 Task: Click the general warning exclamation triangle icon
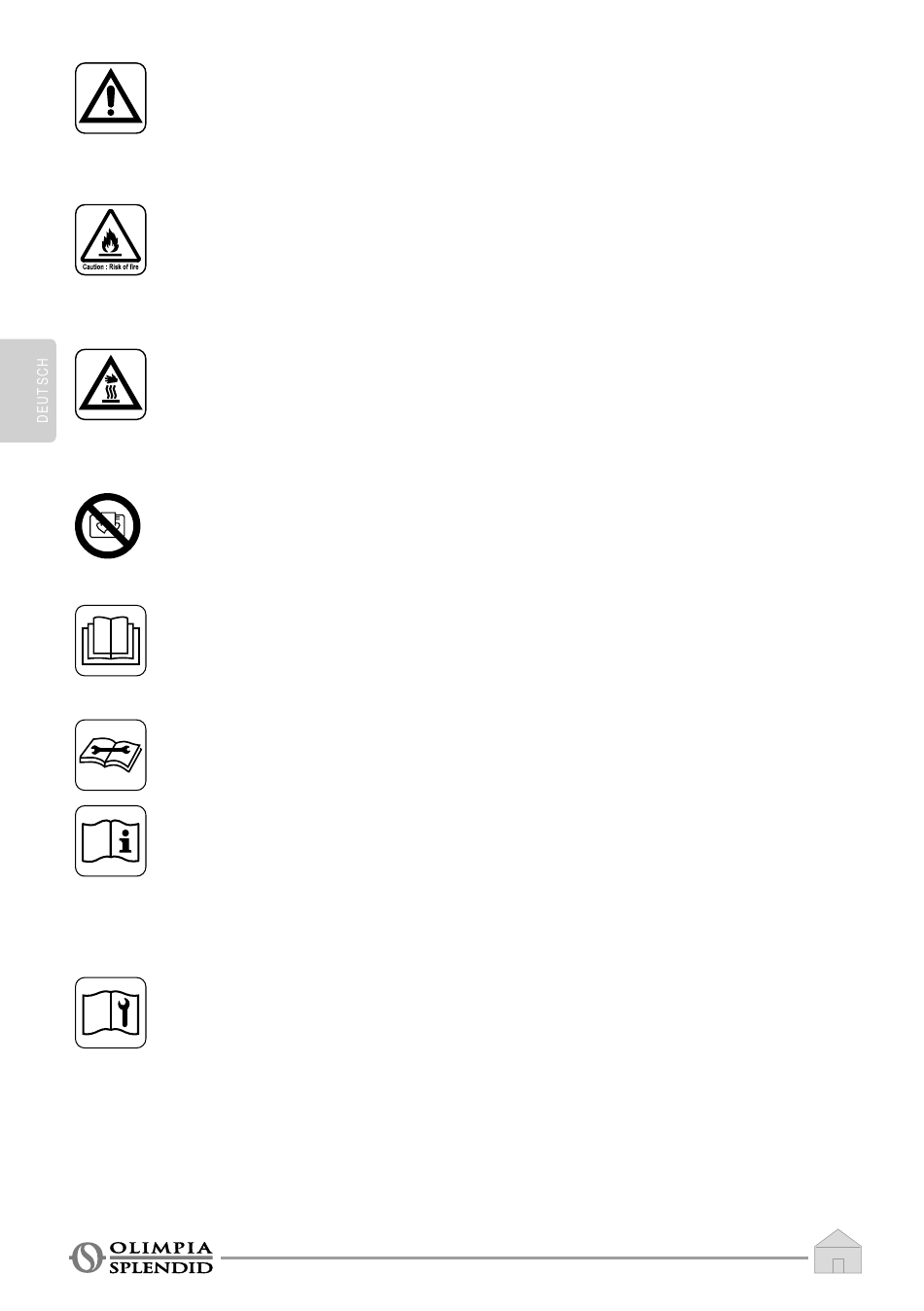click(111, 98)
